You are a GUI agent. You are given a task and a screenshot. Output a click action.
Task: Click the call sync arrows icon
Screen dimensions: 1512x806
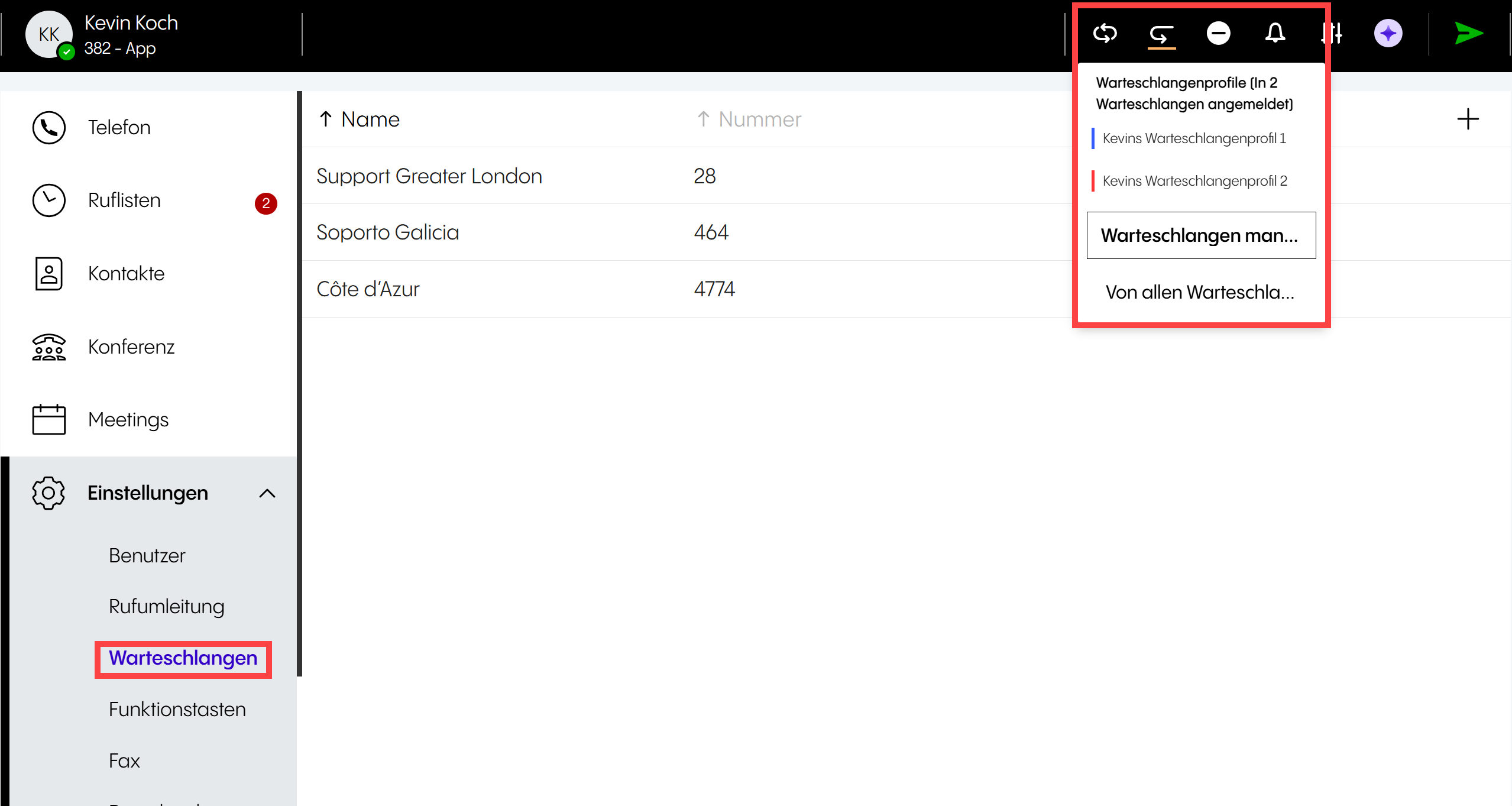click(1105, 33)
